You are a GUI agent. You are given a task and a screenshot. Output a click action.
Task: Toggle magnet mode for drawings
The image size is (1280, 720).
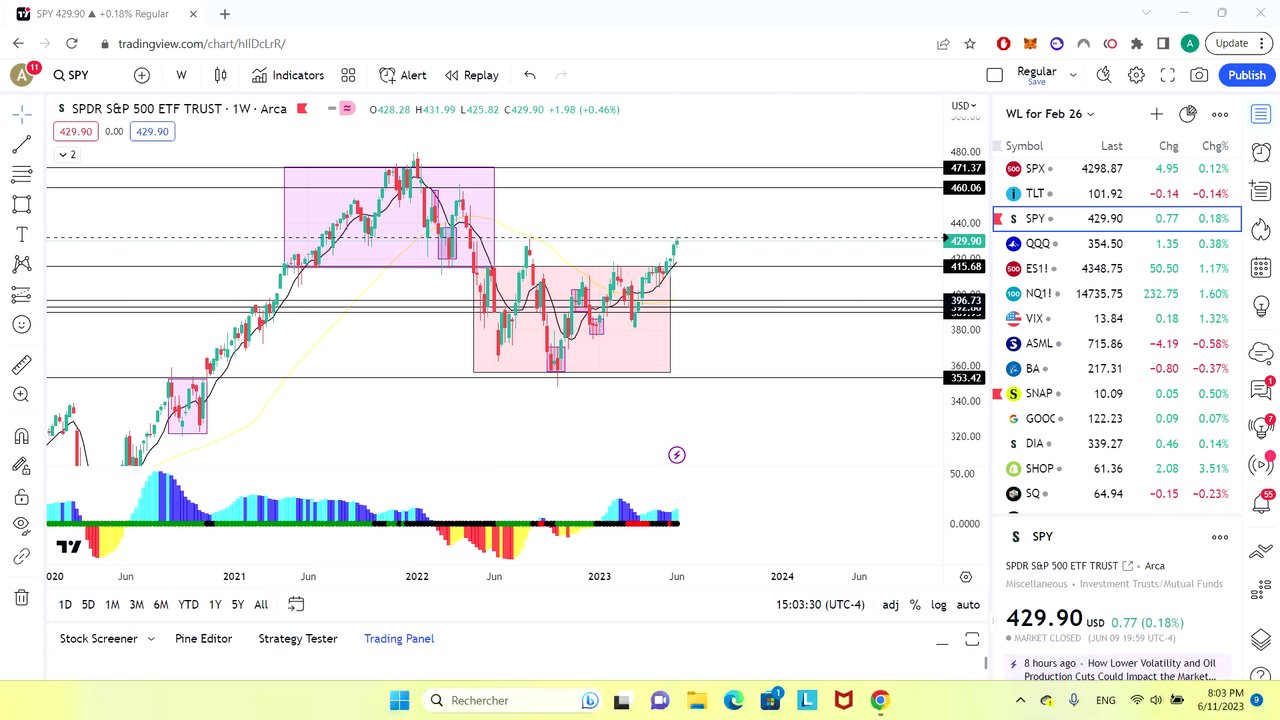[21, 436]
